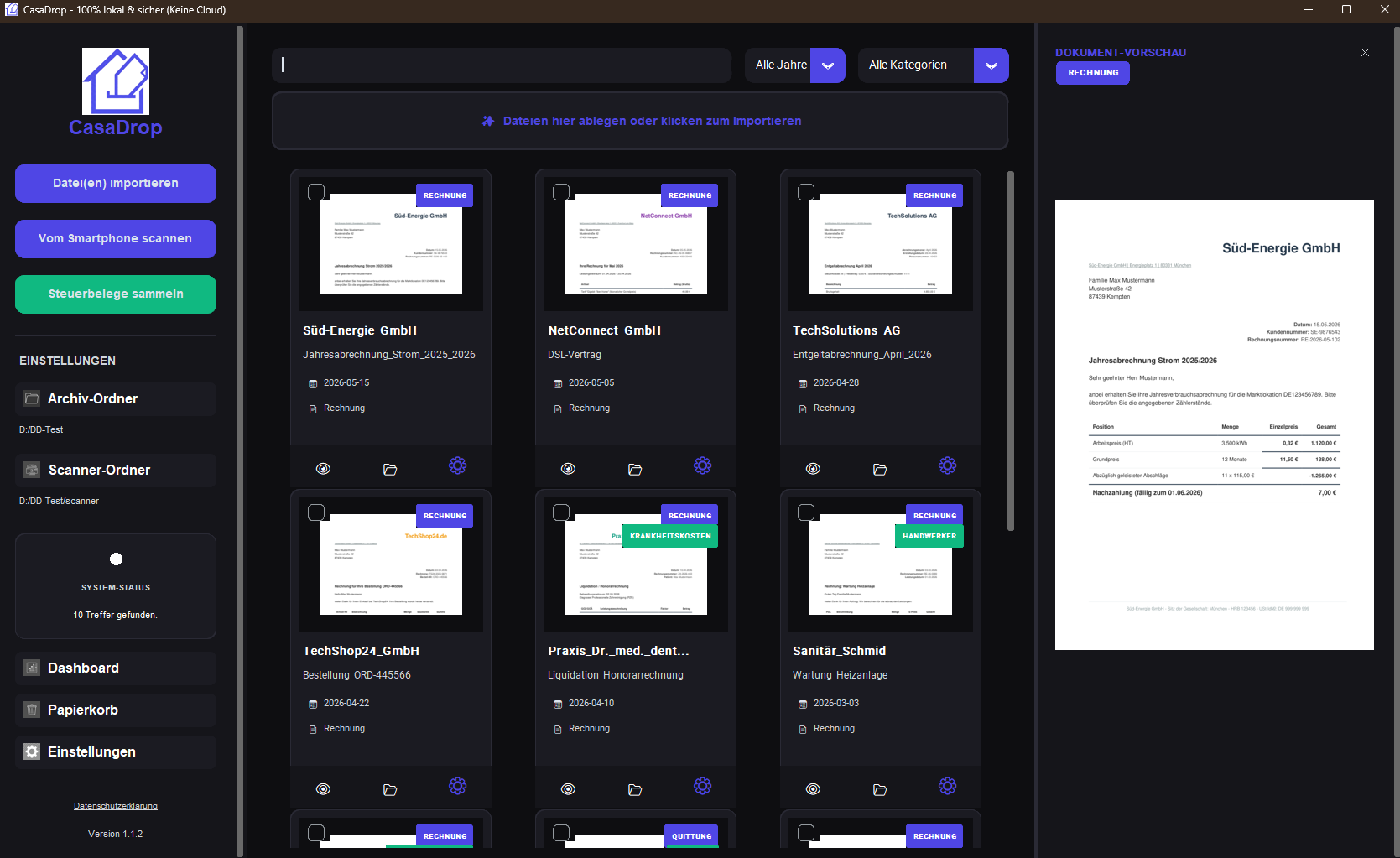Screen dimensions: 1400x858
Task: Click the CasaDrop house logo
Action: [x=116, y=81]
